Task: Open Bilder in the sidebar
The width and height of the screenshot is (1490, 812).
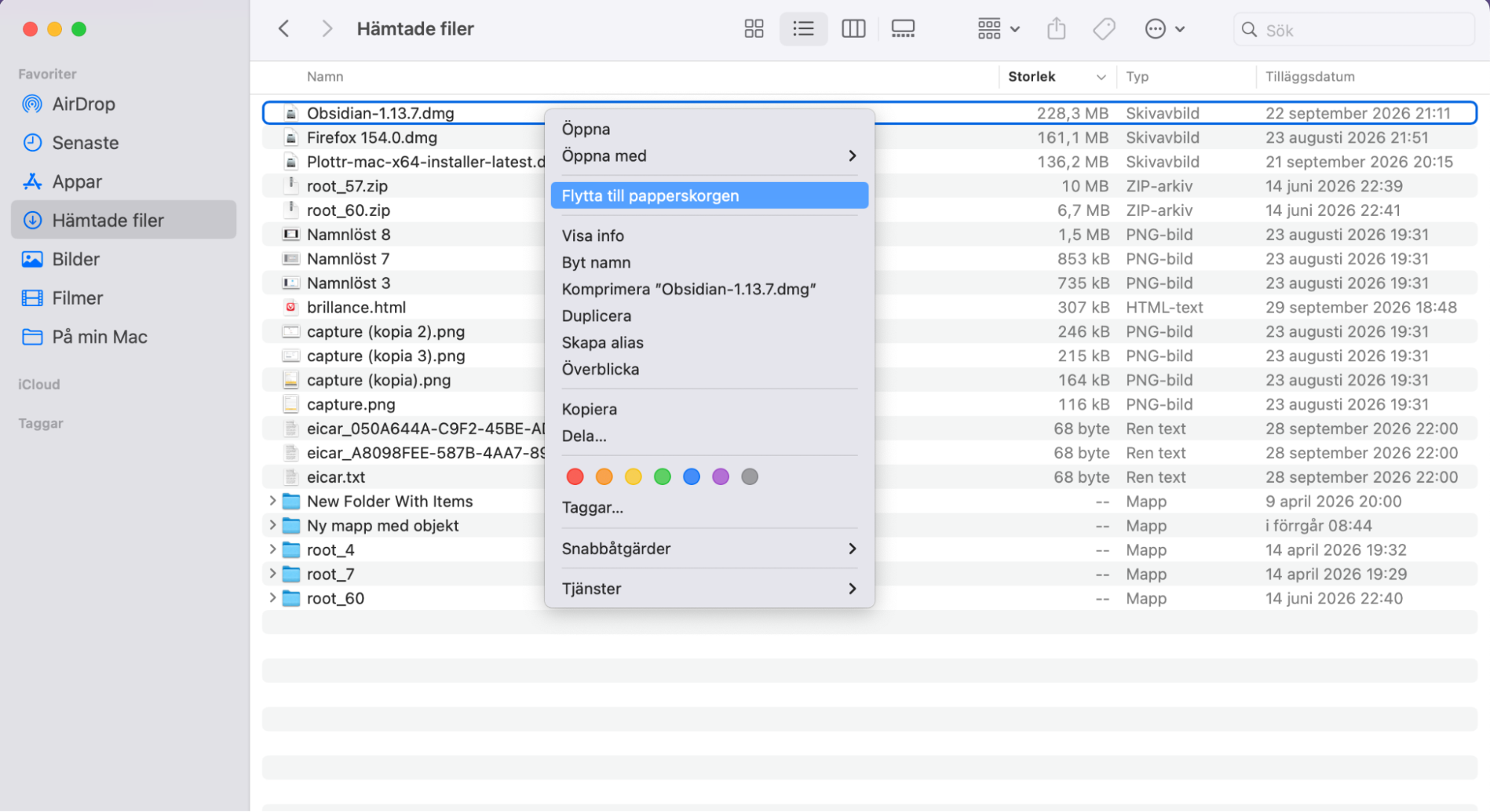Action: pyautogui.click(x=124, y=259)
